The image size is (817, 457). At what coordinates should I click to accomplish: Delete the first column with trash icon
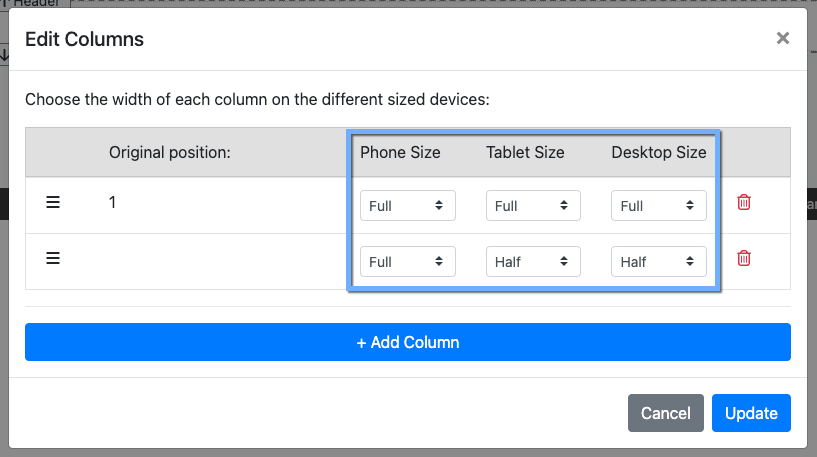pos(744,202)
